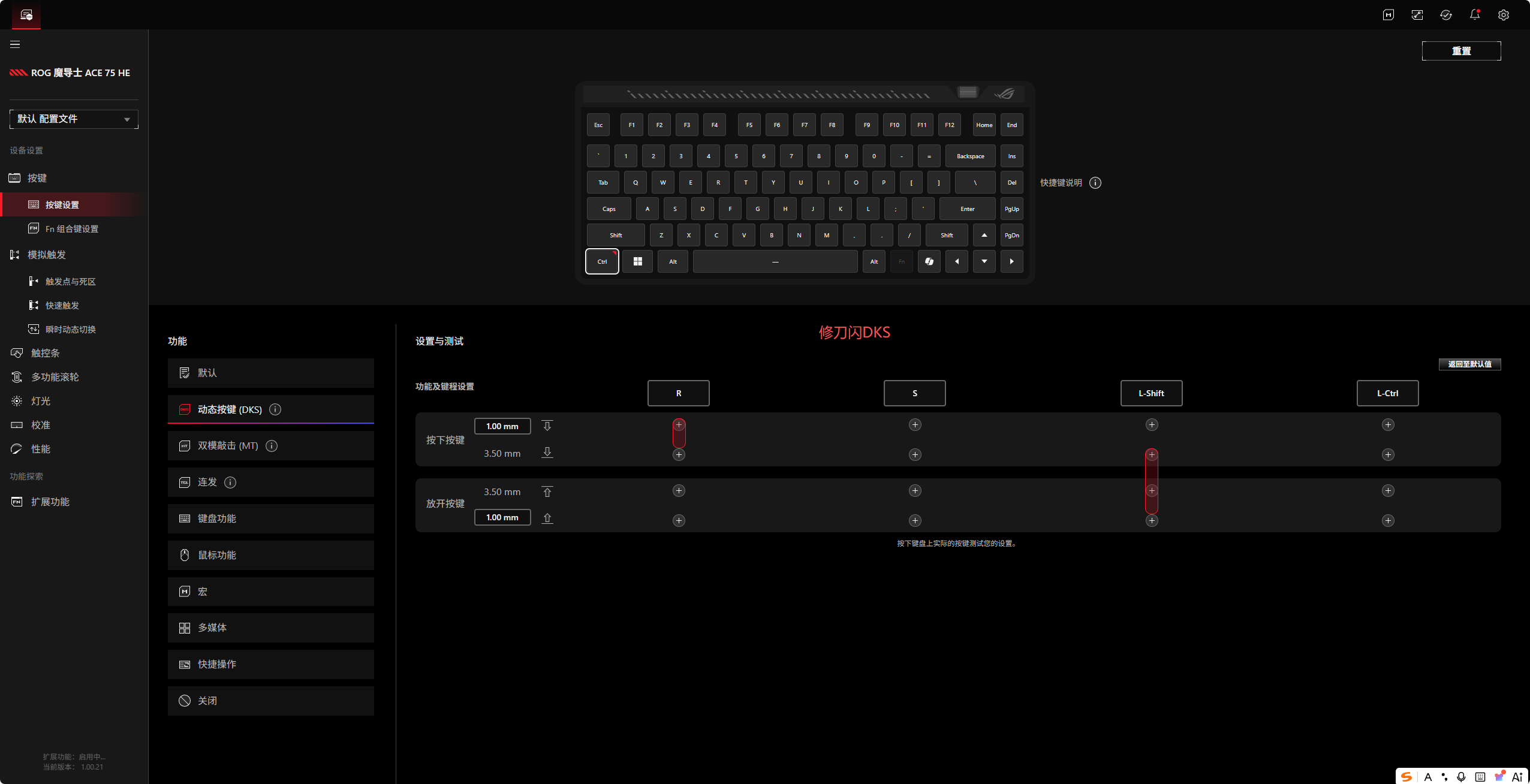Click the multi-function knob on keyboard preview
The height and width of the screenshot is (784, 1530).
(968, 92)
